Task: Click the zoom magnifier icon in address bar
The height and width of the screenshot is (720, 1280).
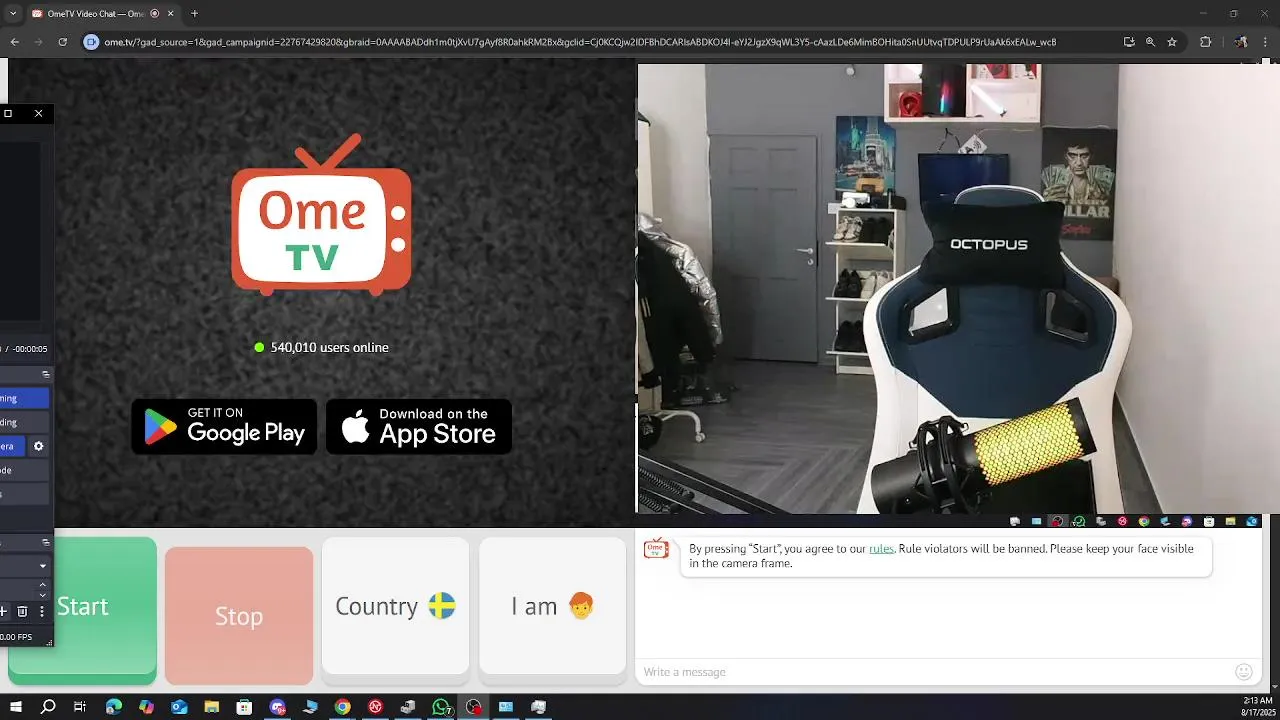Action: pyautogui.click(x=1150, y=42)
